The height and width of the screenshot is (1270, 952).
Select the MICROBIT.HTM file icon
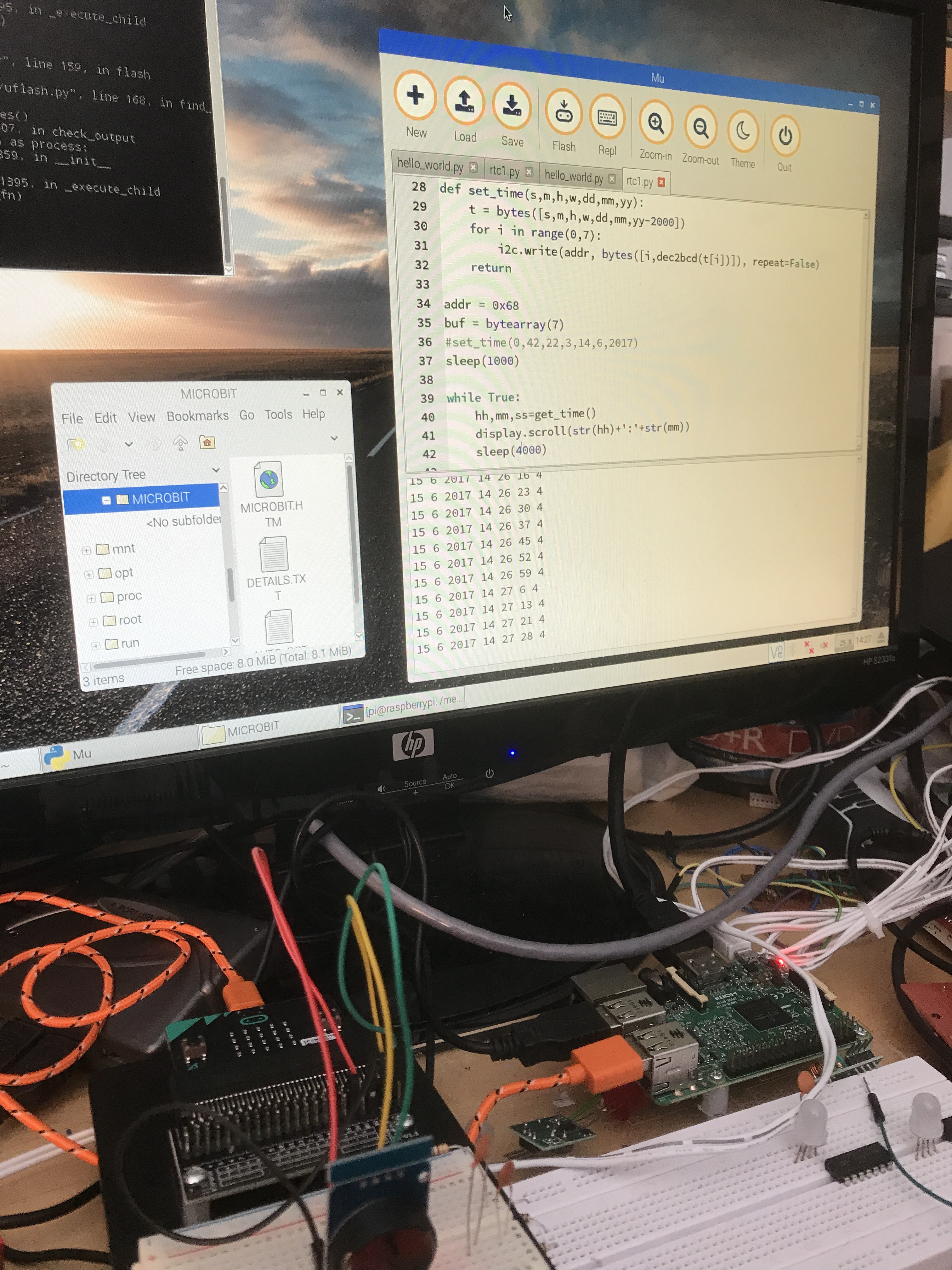[x=269, y=479]
